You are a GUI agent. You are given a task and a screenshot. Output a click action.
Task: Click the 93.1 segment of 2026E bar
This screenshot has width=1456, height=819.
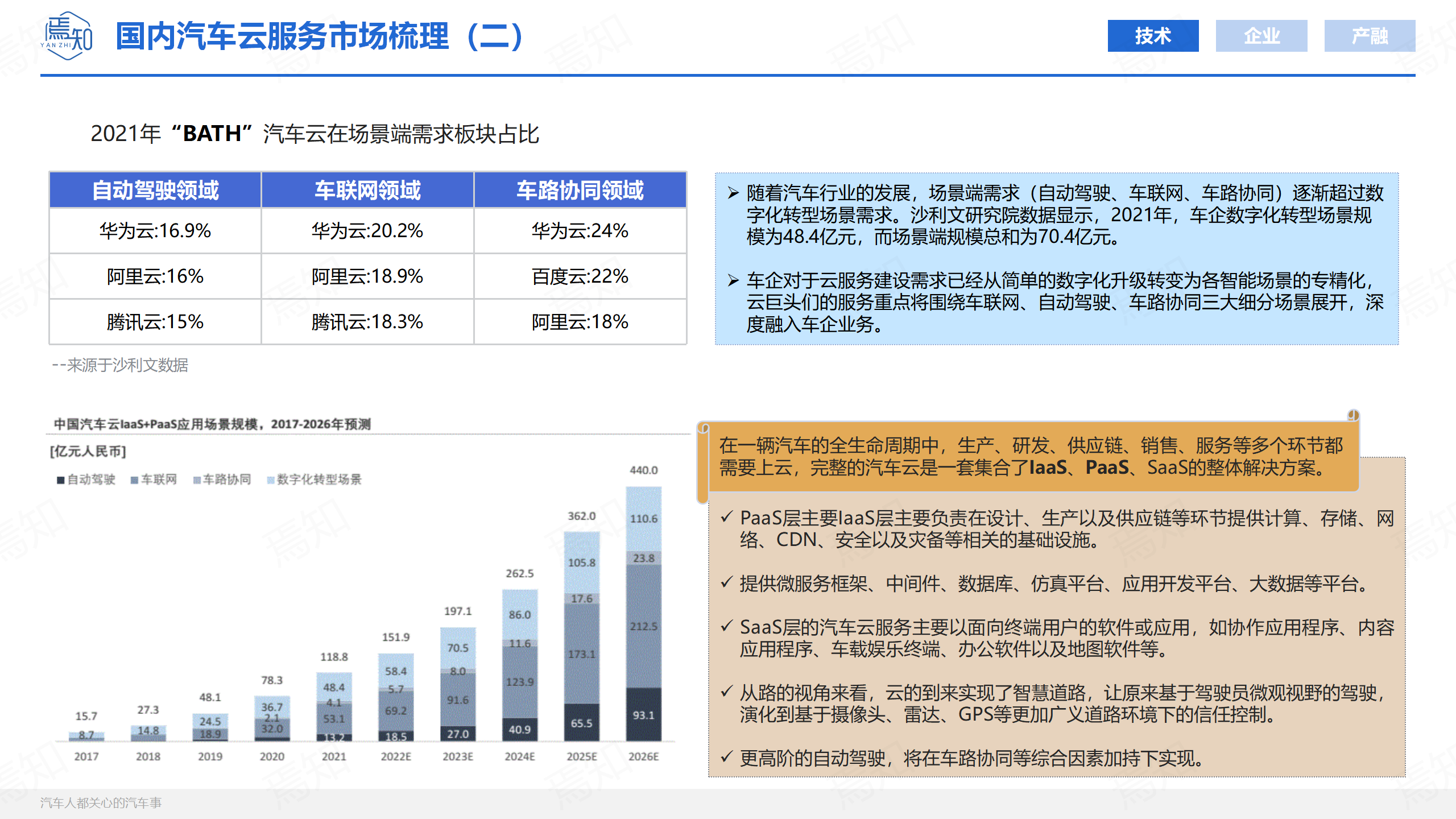click(x=643, y=715)
